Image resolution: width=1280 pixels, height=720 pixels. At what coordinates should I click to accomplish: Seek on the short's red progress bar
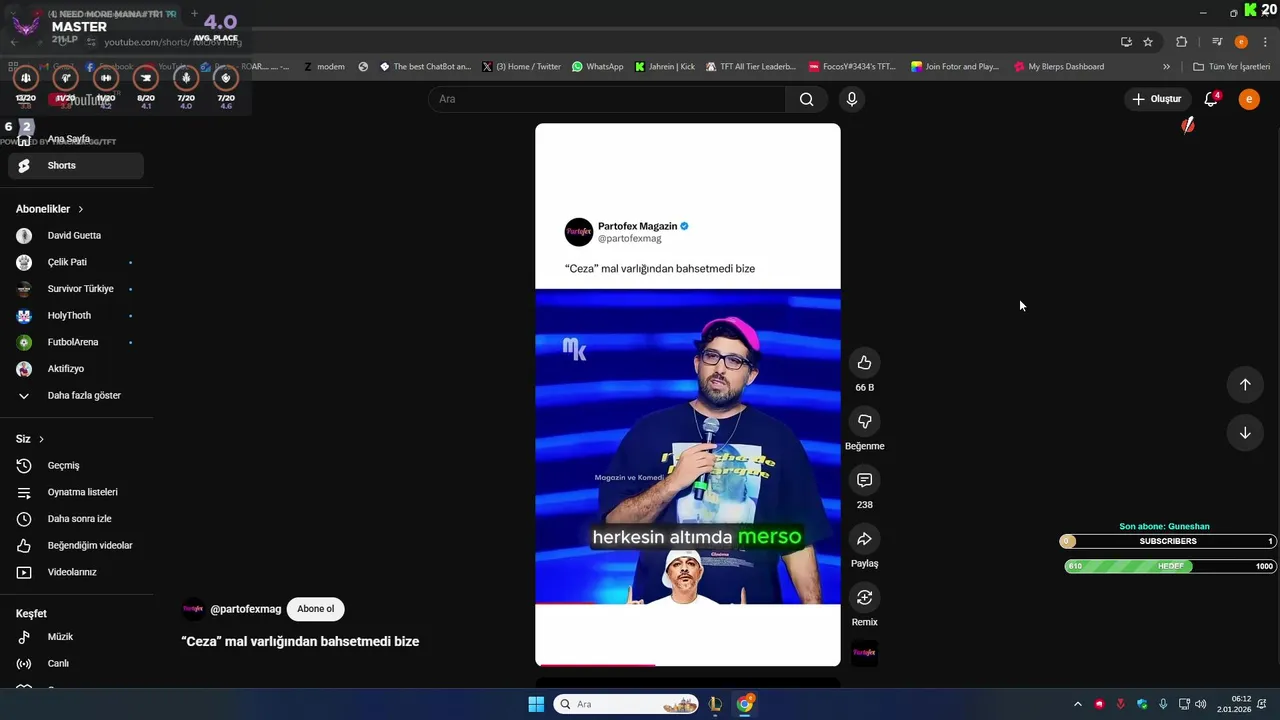[688, 665]
